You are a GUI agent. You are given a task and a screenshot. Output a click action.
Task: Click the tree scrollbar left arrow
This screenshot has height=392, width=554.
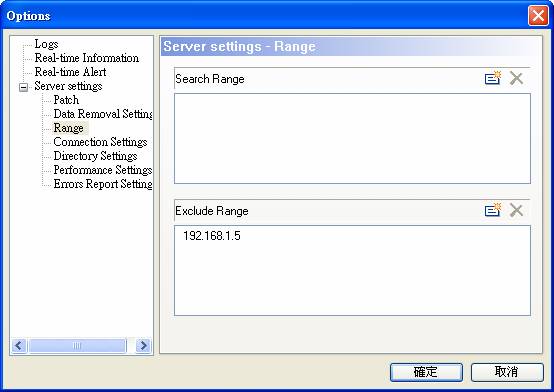point(19,345)
